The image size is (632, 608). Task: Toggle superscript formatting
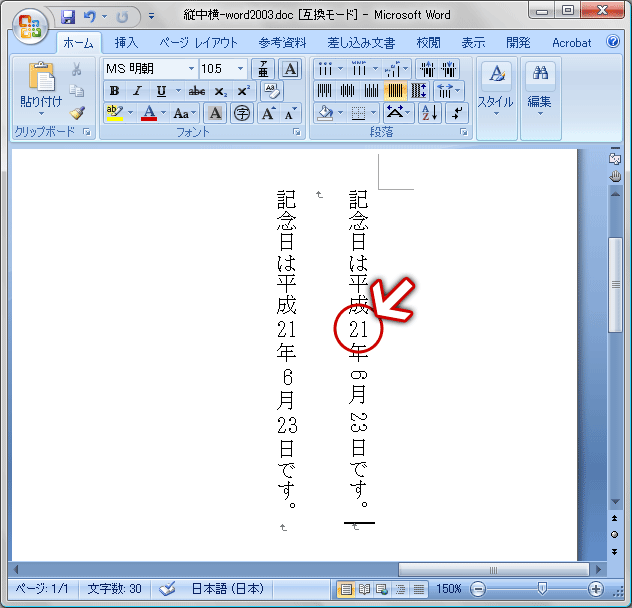click(x=243, y=91)
